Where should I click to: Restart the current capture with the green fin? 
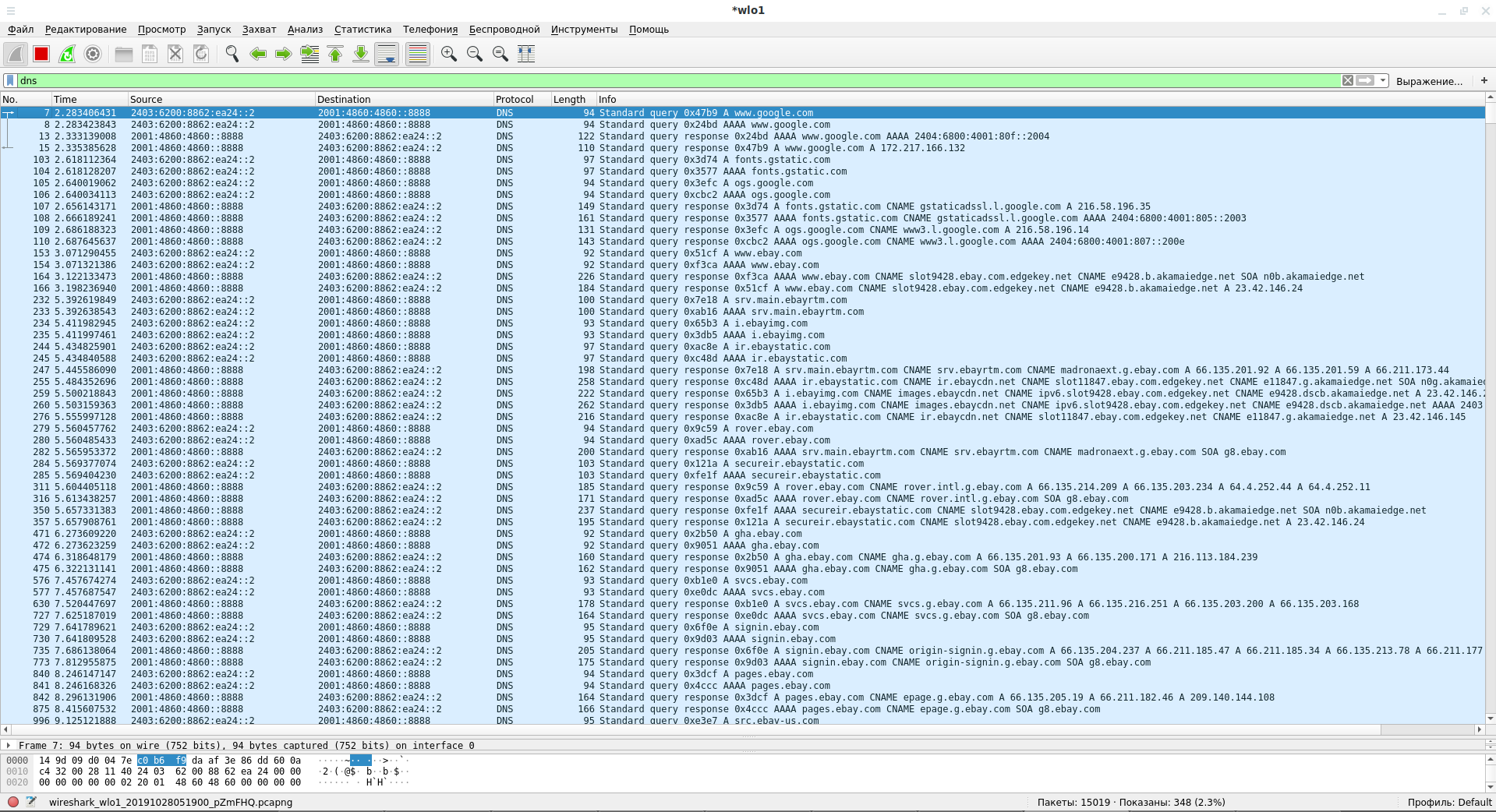coord(67,54)
